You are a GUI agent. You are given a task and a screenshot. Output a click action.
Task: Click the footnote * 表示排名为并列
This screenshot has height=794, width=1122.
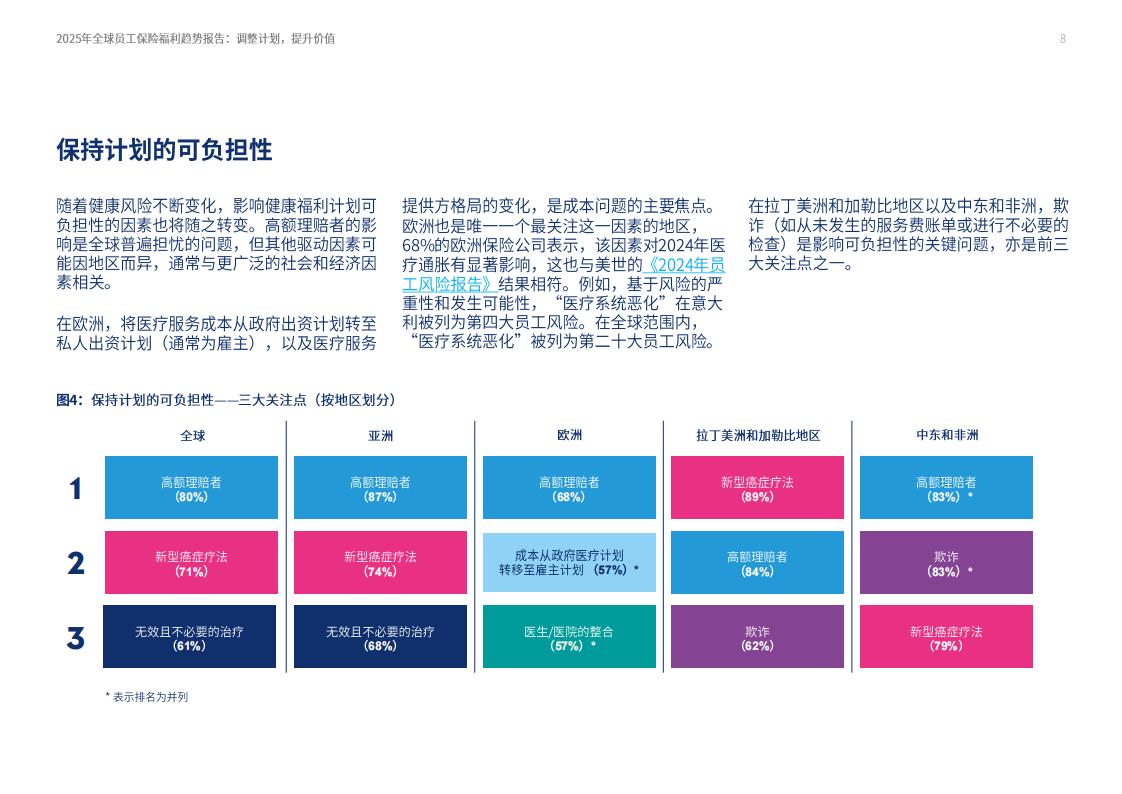coord(147,697)
